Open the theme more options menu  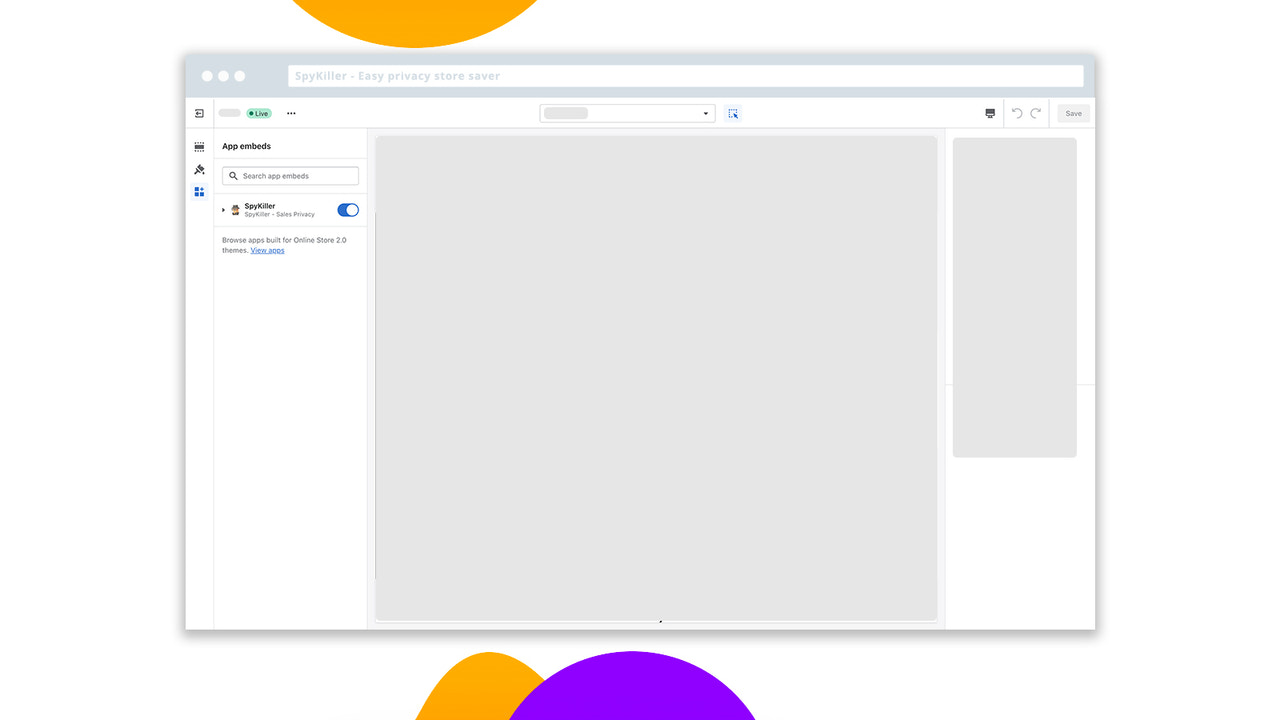[x=291, y=113]
